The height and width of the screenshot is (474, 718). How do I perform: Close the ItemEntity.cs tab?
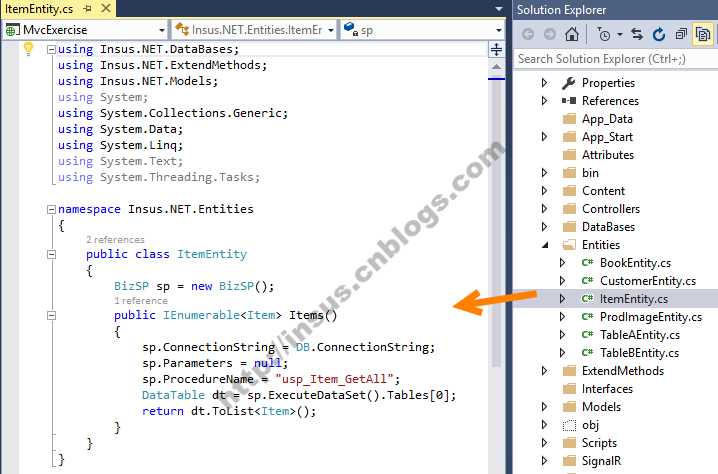(106, 8)
